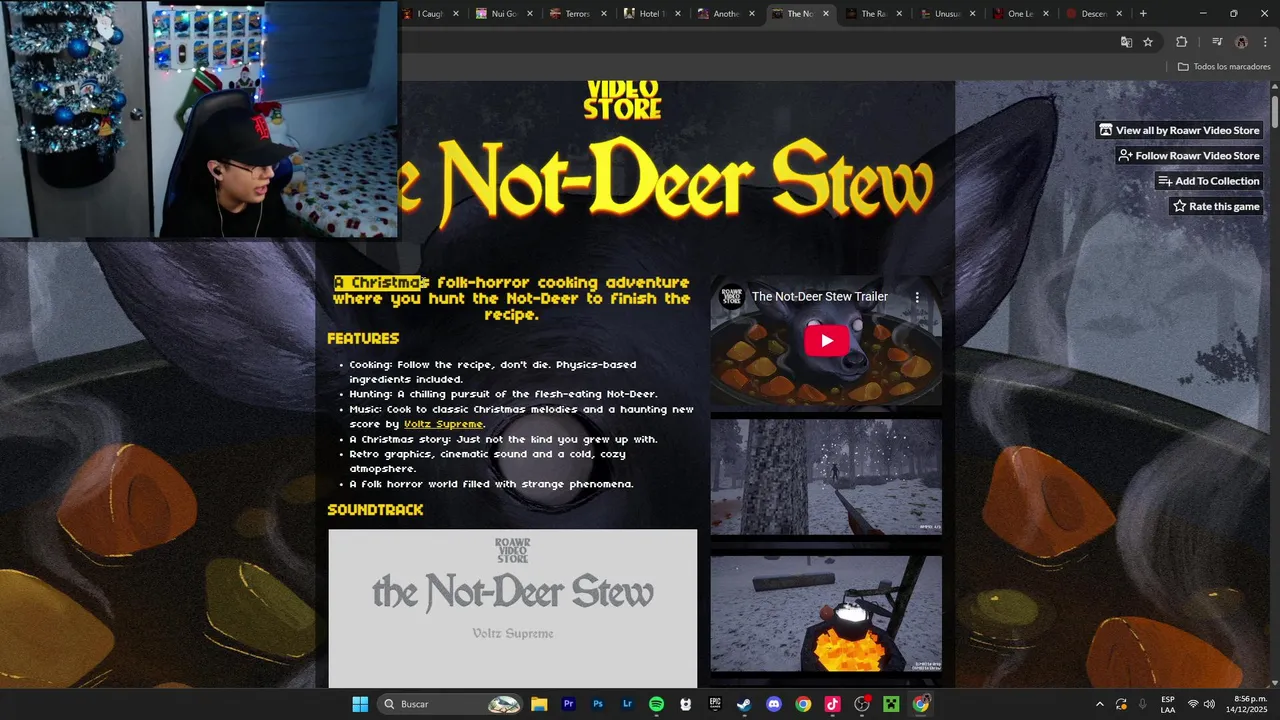Image resolution: width=1280 pixels, height=720 pixels.
Task: Switch to the 'The Ra' tab
Action: coord(872,14)
